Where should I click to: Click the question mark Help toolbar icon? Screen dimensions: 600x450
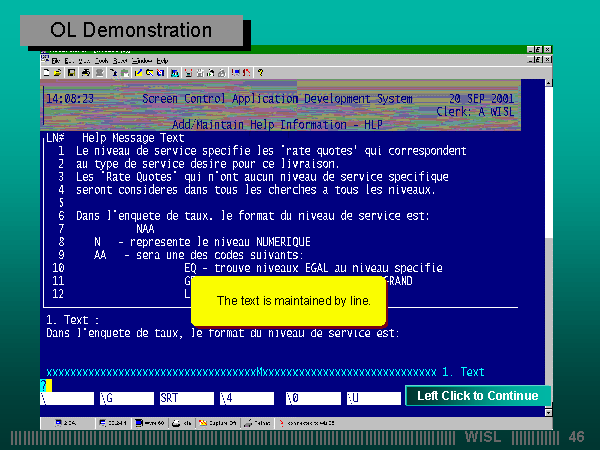[261, 73]
